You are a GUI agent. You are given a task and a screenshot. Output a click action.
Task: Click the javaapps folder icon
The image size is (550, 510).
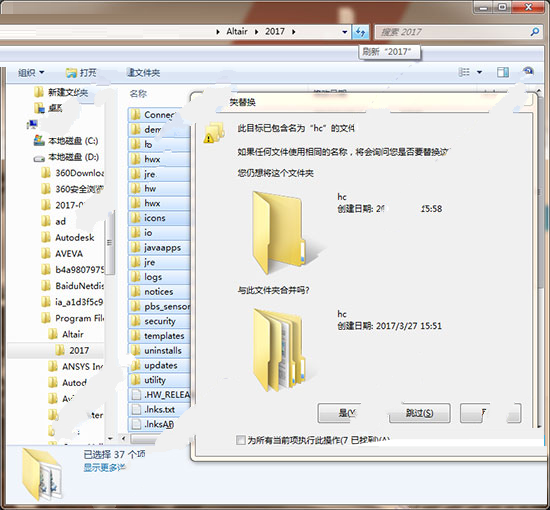[135, 248]
